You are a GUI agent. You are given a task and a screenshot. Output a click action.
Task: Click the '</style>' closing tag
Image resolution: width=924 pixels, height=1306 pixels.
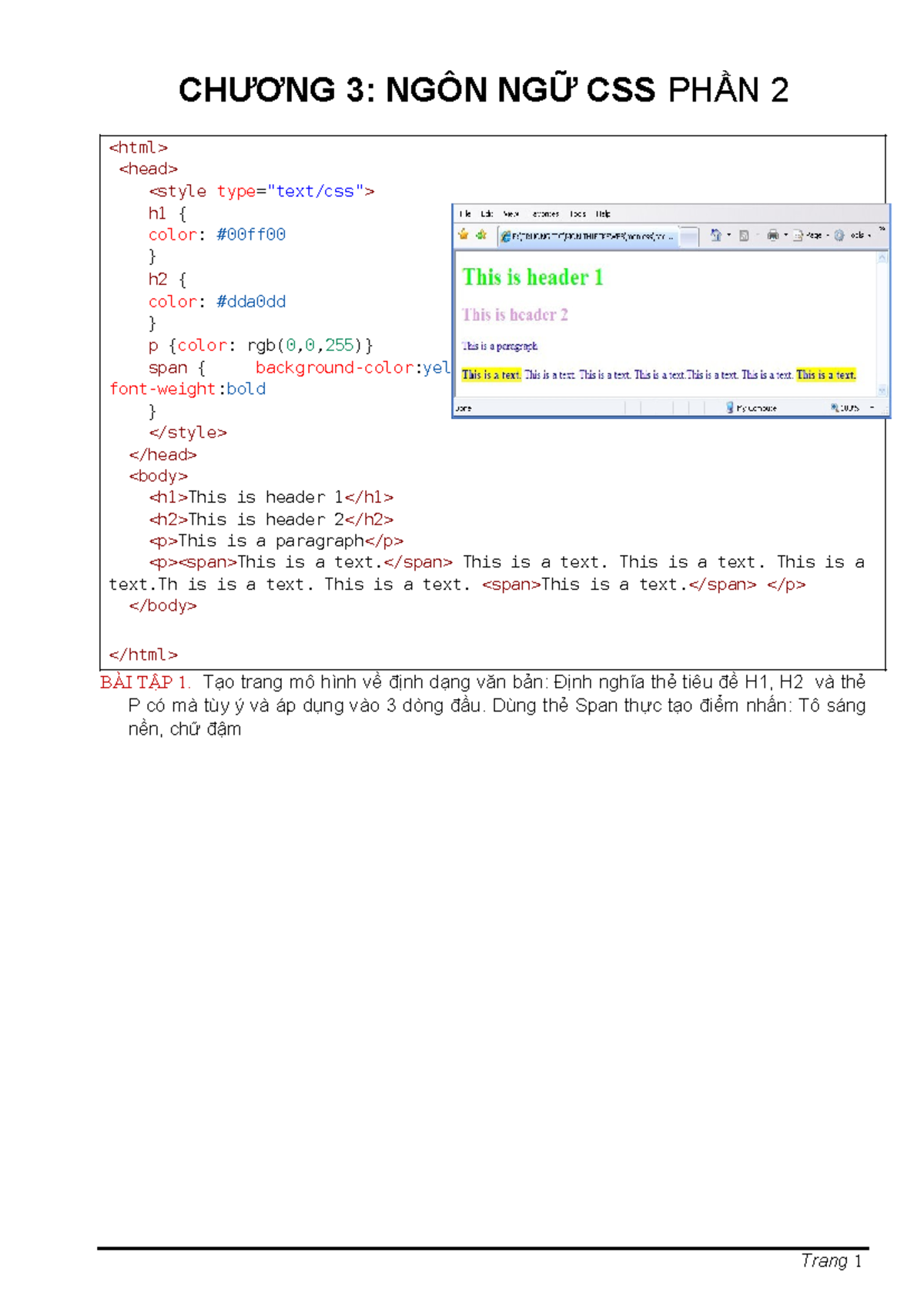click(x=188, y=433)
